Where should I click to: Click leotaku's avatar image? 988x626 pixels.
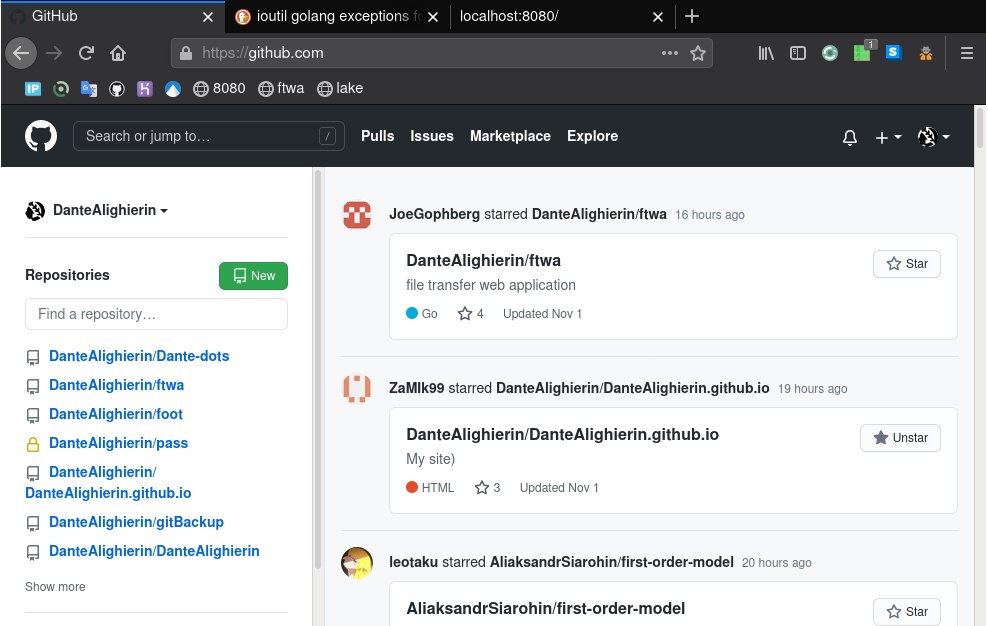357,562
